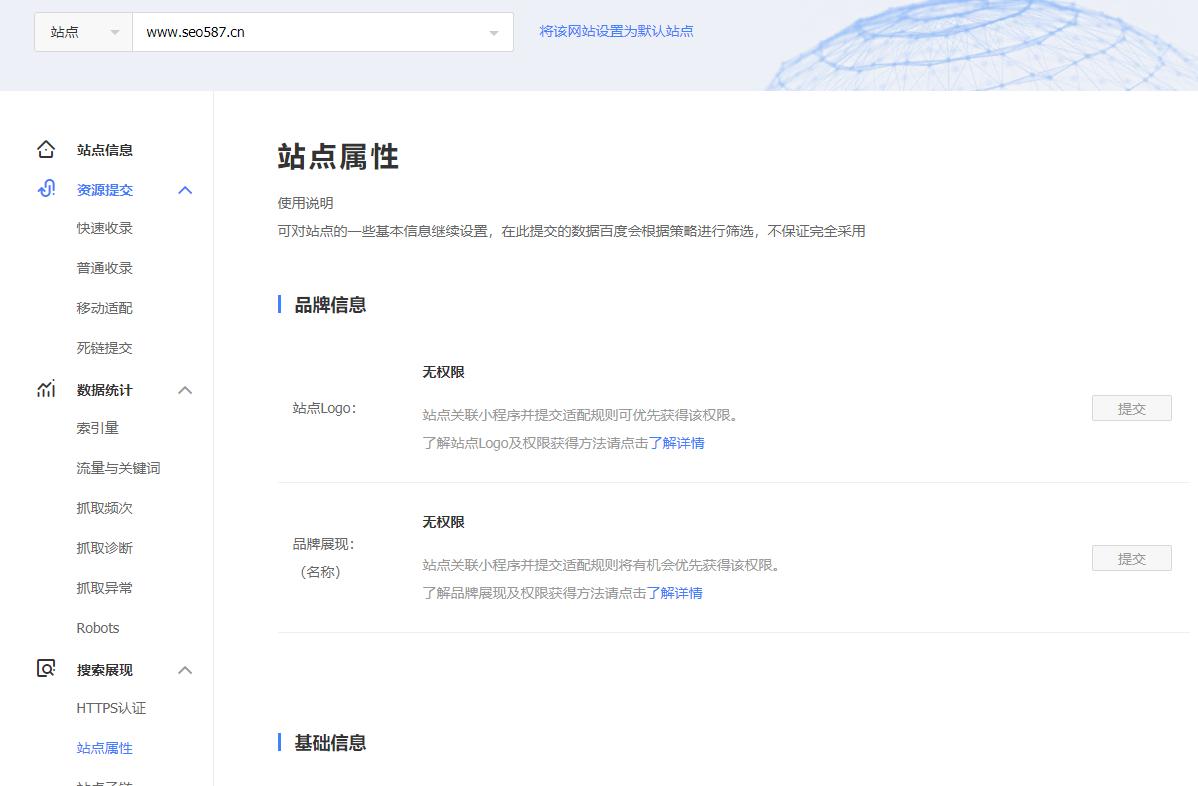Click 将该网站设置为默认站点 link
Screen dimensions: 1198x786
(616, 31)
